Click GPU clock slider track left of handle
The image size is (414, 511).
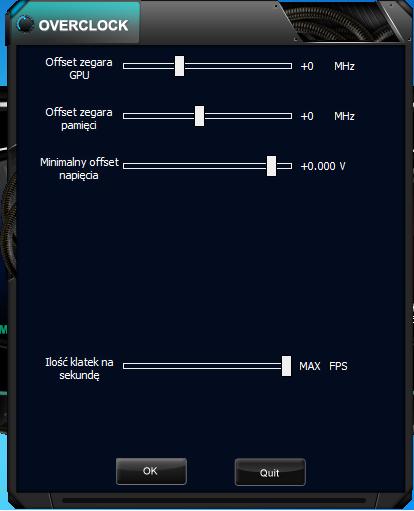[149, 66]
